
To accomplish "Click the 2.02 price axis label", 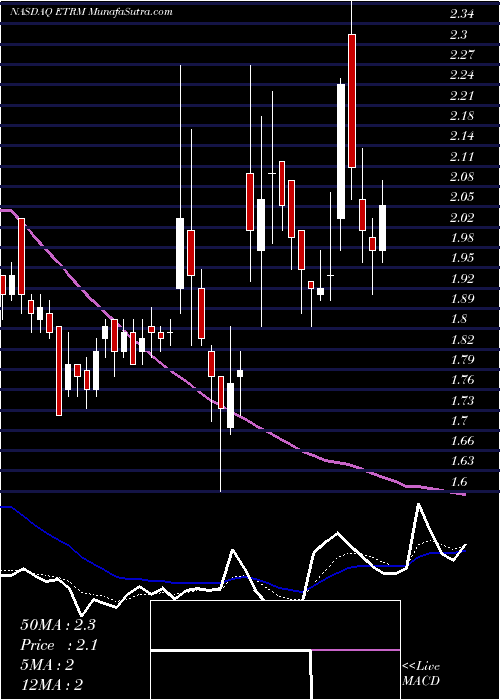I will (462, 218).
